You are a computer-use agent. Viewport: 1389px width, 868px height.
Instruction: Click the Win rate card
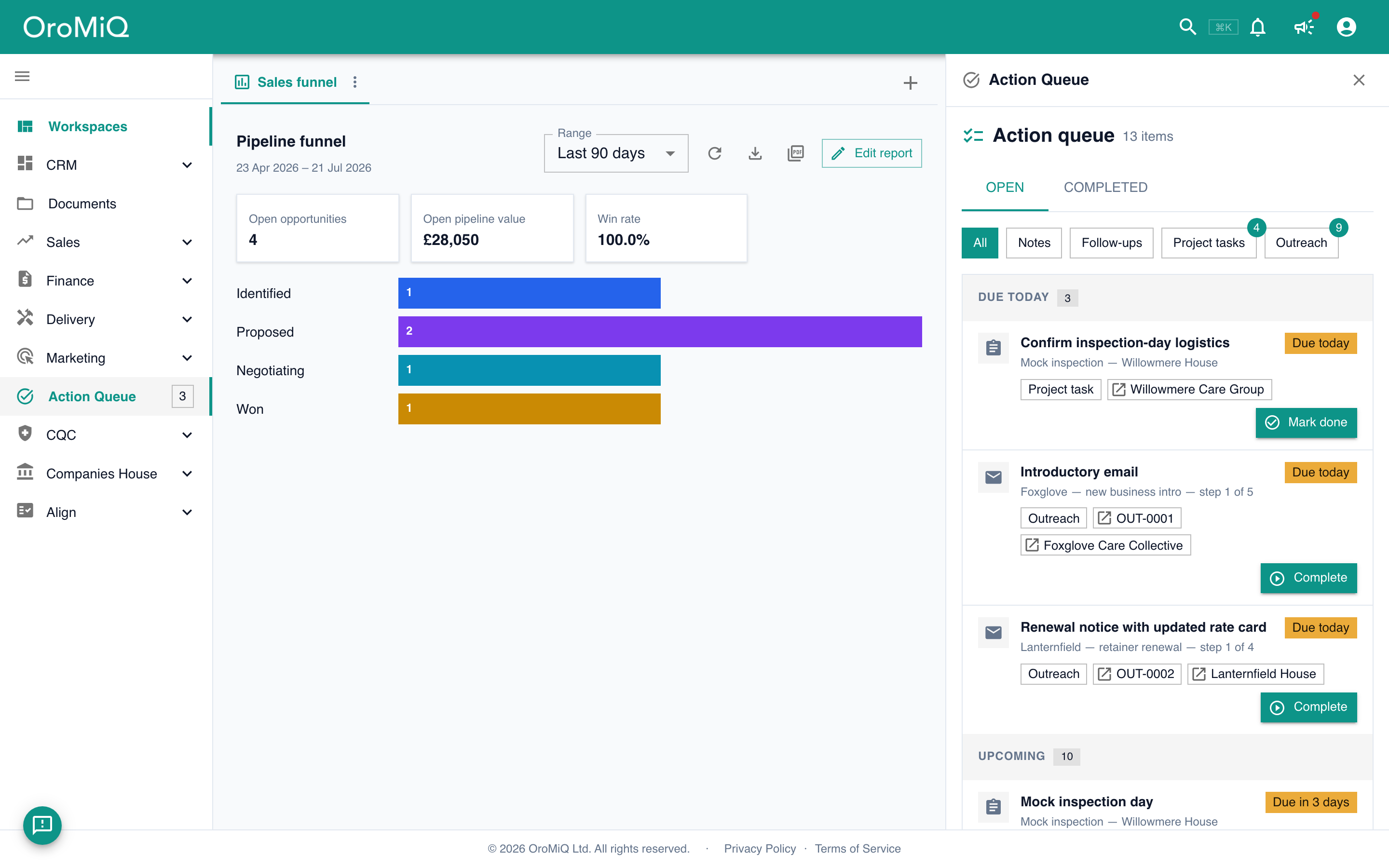click(666, 229)
